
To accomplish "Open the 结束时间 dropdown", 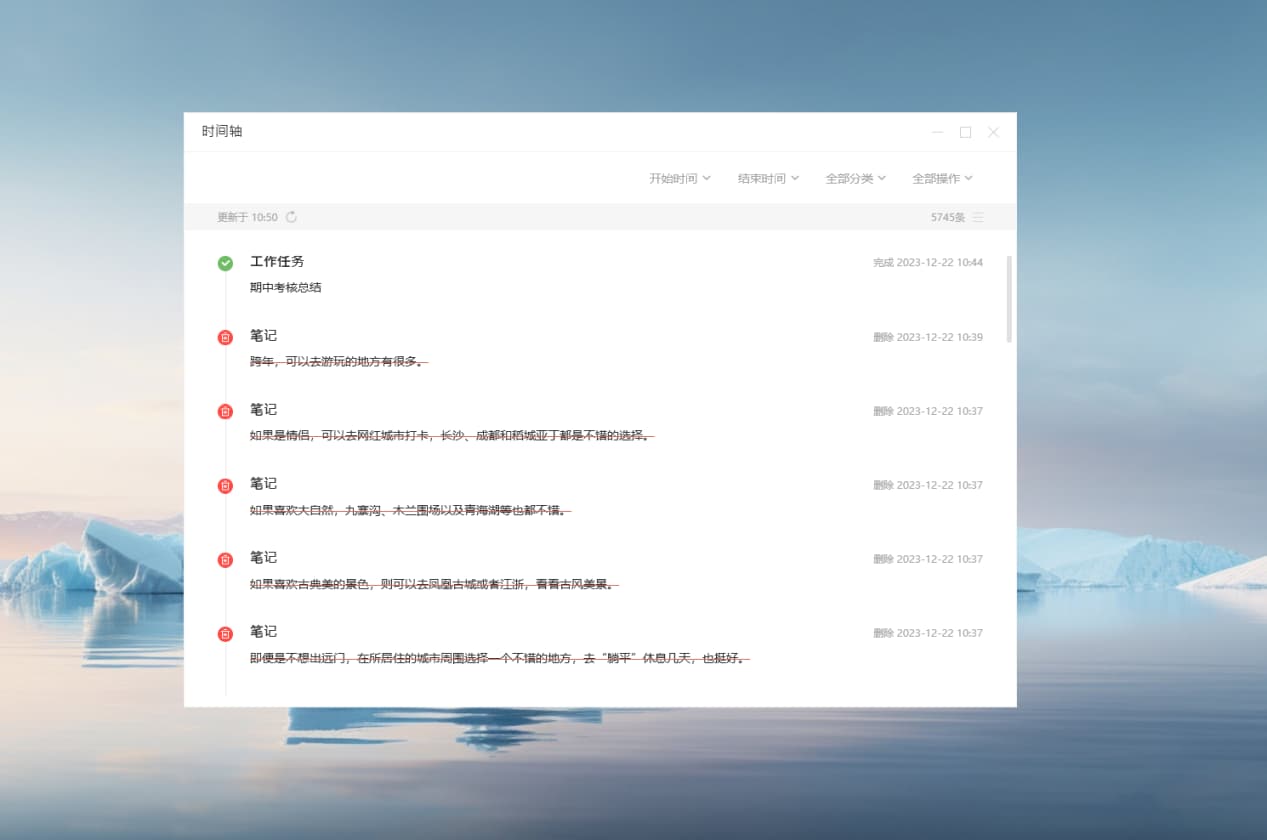I will (767, 177).
